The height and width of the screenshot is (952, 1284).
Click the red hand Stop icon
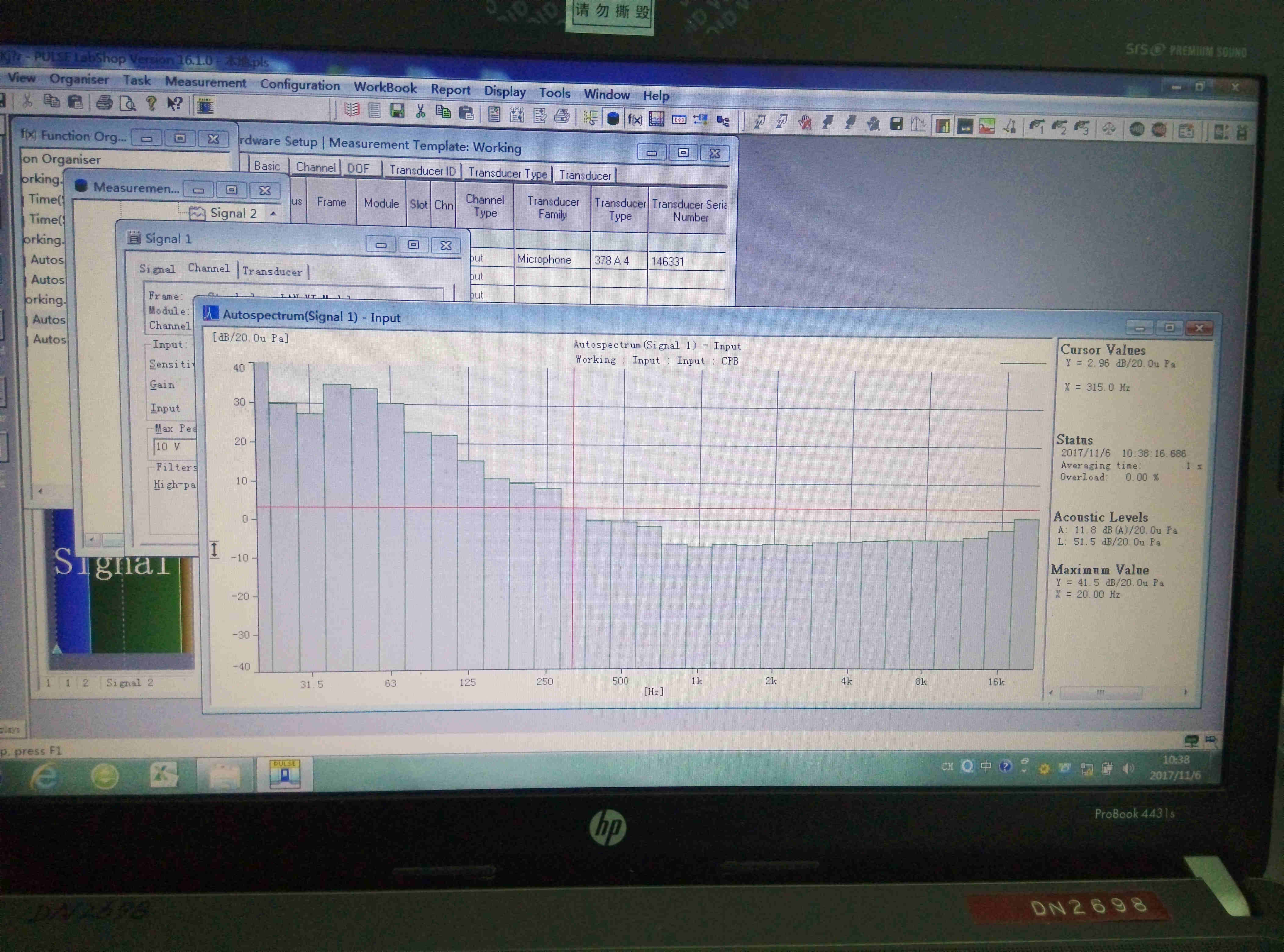point(805,123)
